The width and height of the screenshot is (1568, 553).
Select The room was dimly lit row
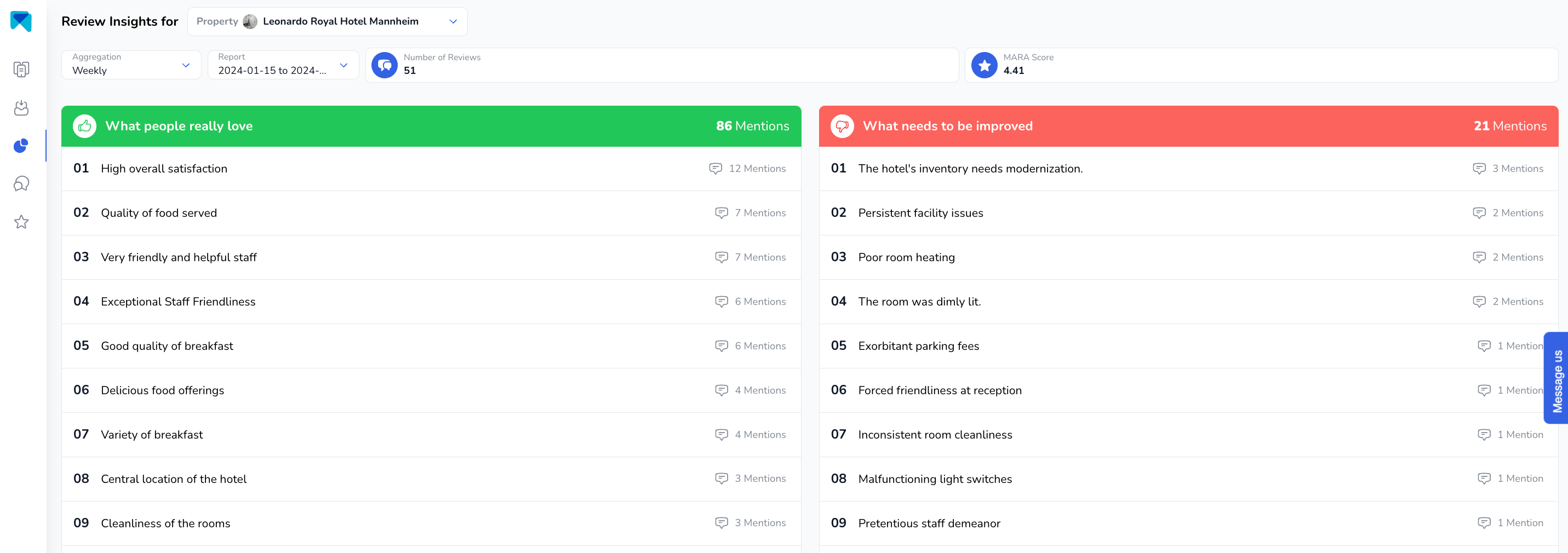click(x=1188, y=302)
